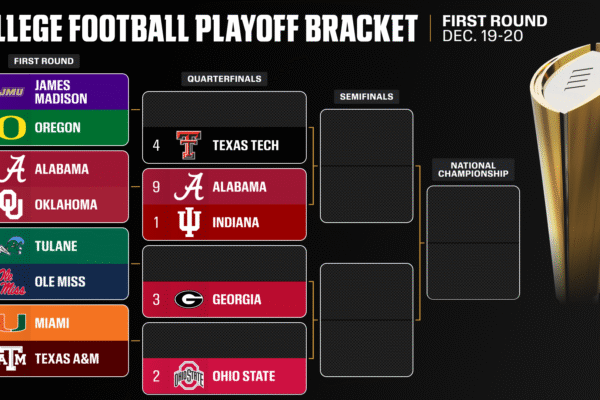Click the Texas Tech double-T logo
This screenshot has width=600, height=400.
pos(187,145)
